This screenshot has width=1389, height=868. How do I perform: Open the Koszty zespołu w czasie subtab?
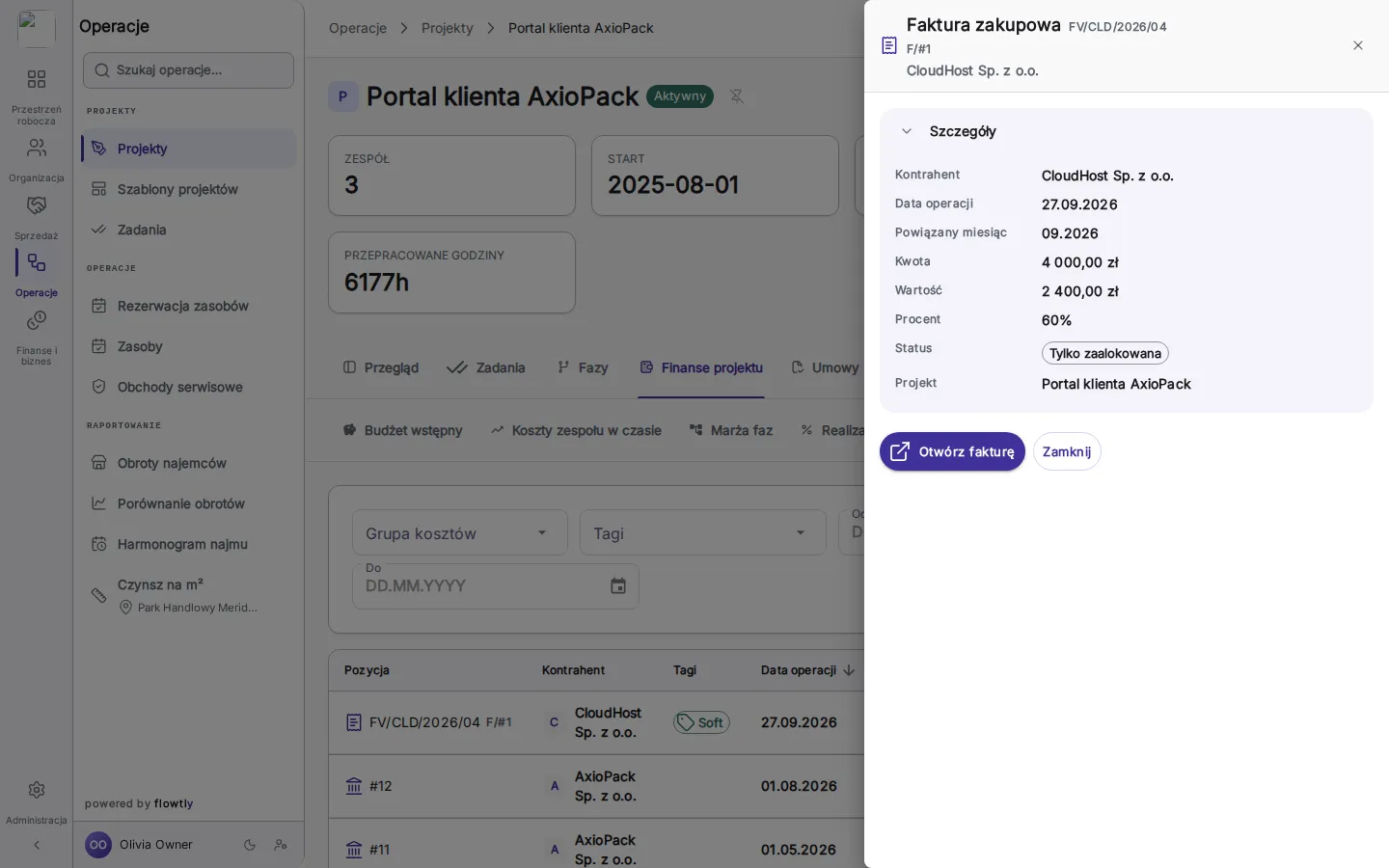[x=576, y=430]
